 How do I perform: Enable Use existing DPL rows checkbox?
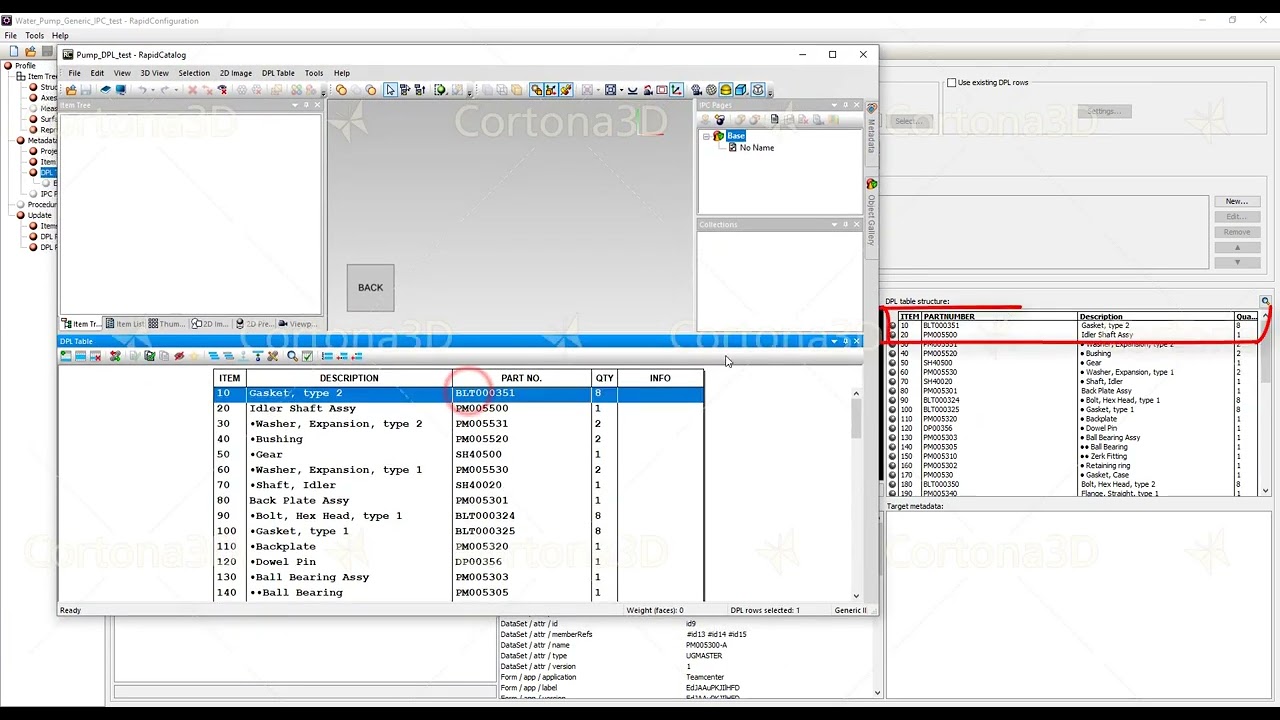(952, 83)
